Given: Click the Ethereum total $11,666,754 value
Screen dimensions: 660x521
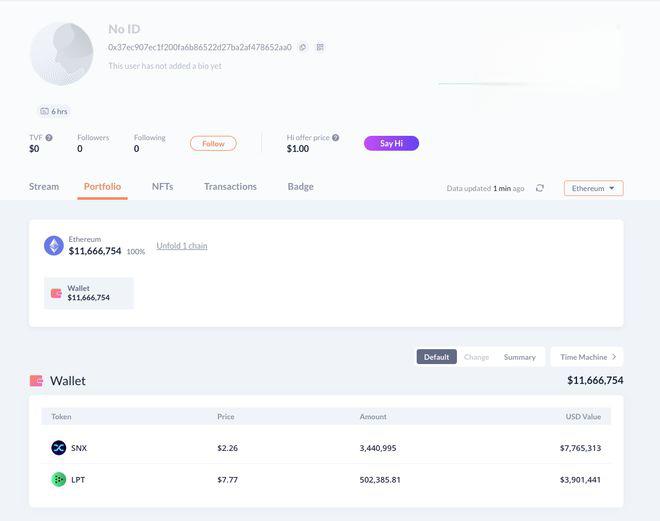Looking at the screenshot, I should [95, 251].
